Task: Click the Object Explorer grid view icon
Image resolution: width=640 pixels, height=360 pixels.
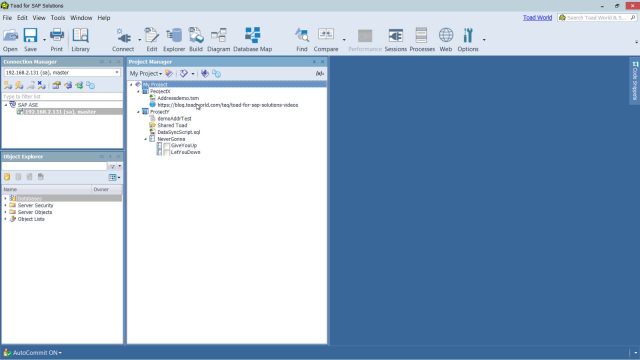Action: coord(113,177)
